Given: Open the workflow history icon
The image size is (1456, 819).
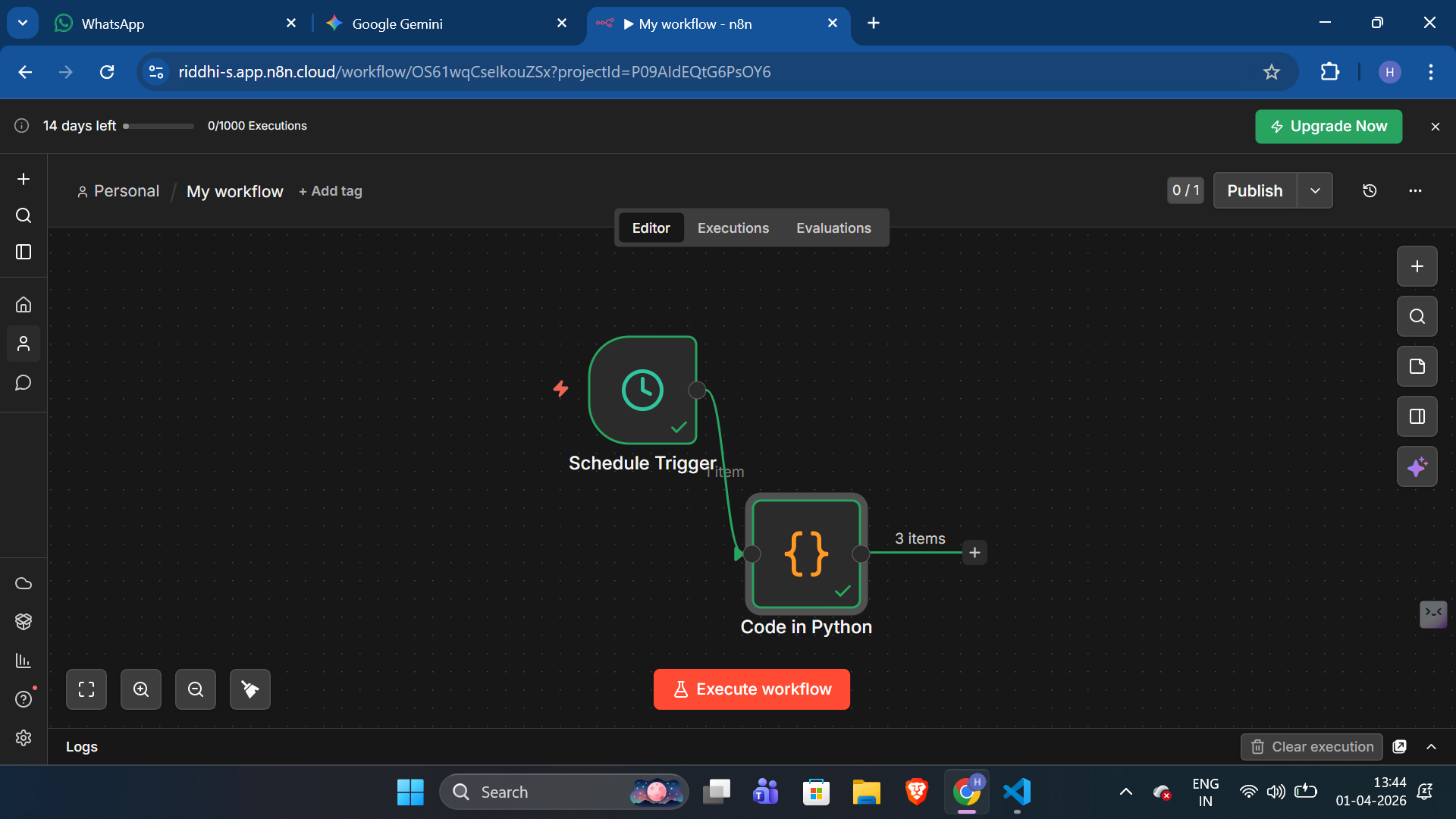Looking at the screenshot, I should click(1370, 190).
